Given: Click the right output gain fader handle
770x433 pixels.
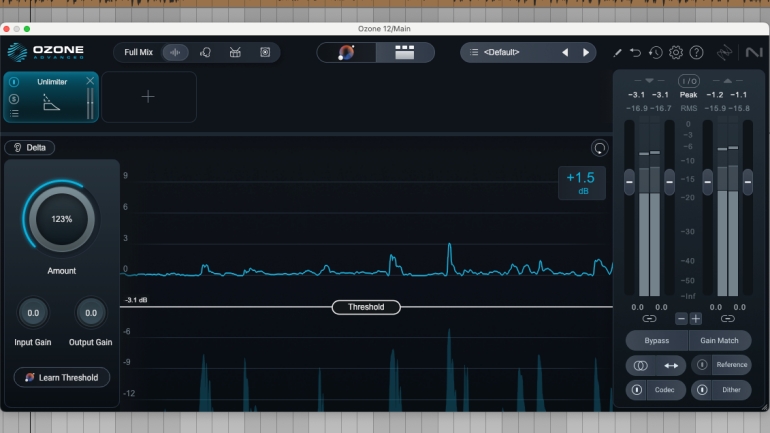Looking at the screenshot, I should (747, 182).
